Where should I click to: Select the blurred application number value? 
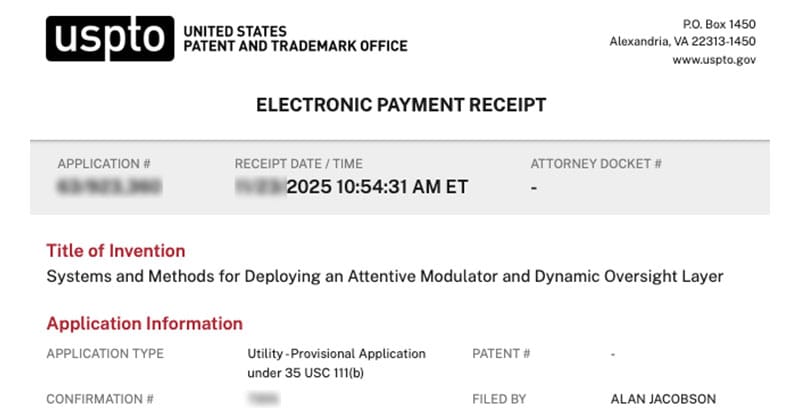click(x=109, y=187)
